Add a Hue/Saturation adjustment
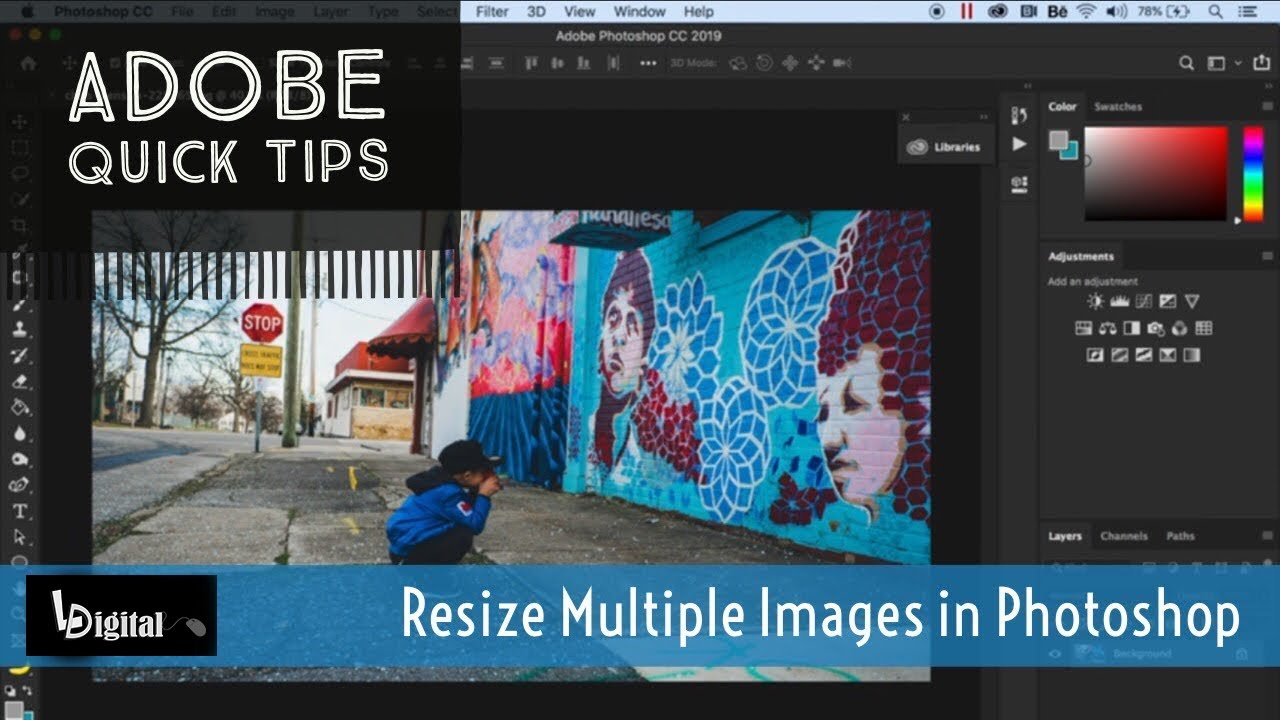This screenshot has height=720, width=1280. [1084, 328]
